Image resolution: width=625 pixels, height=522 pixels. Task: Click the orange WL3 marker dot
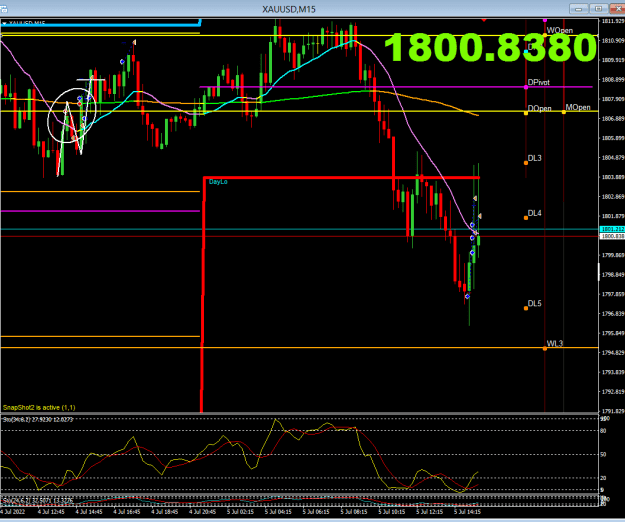545,349
